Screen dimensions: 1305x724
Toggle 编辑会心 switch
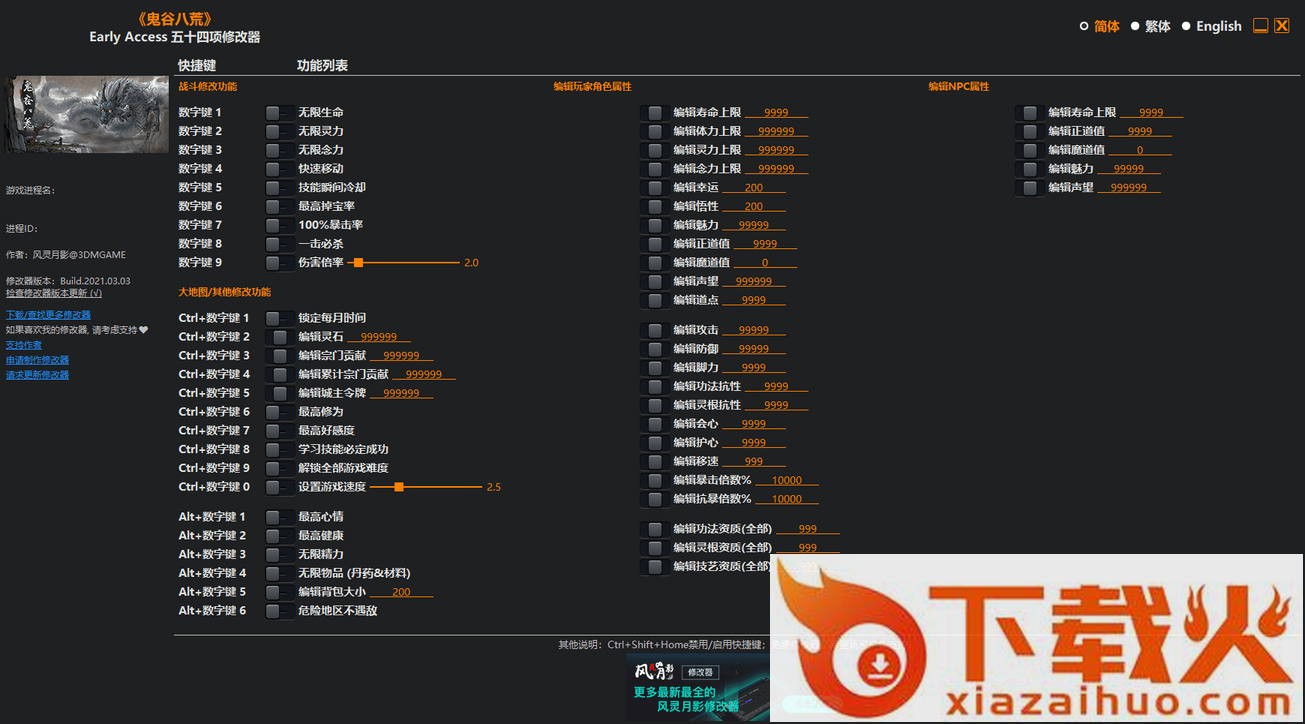[x=655, y=424]
